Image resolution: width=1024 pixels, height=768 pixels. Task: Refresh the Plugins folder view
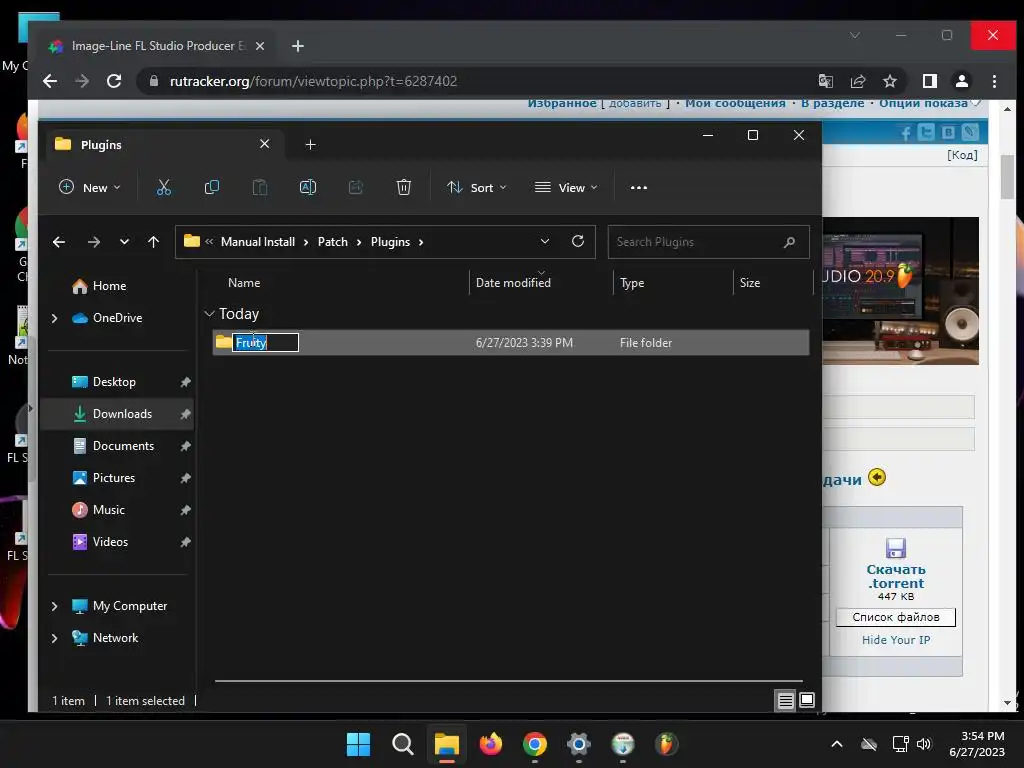[578, 242]
